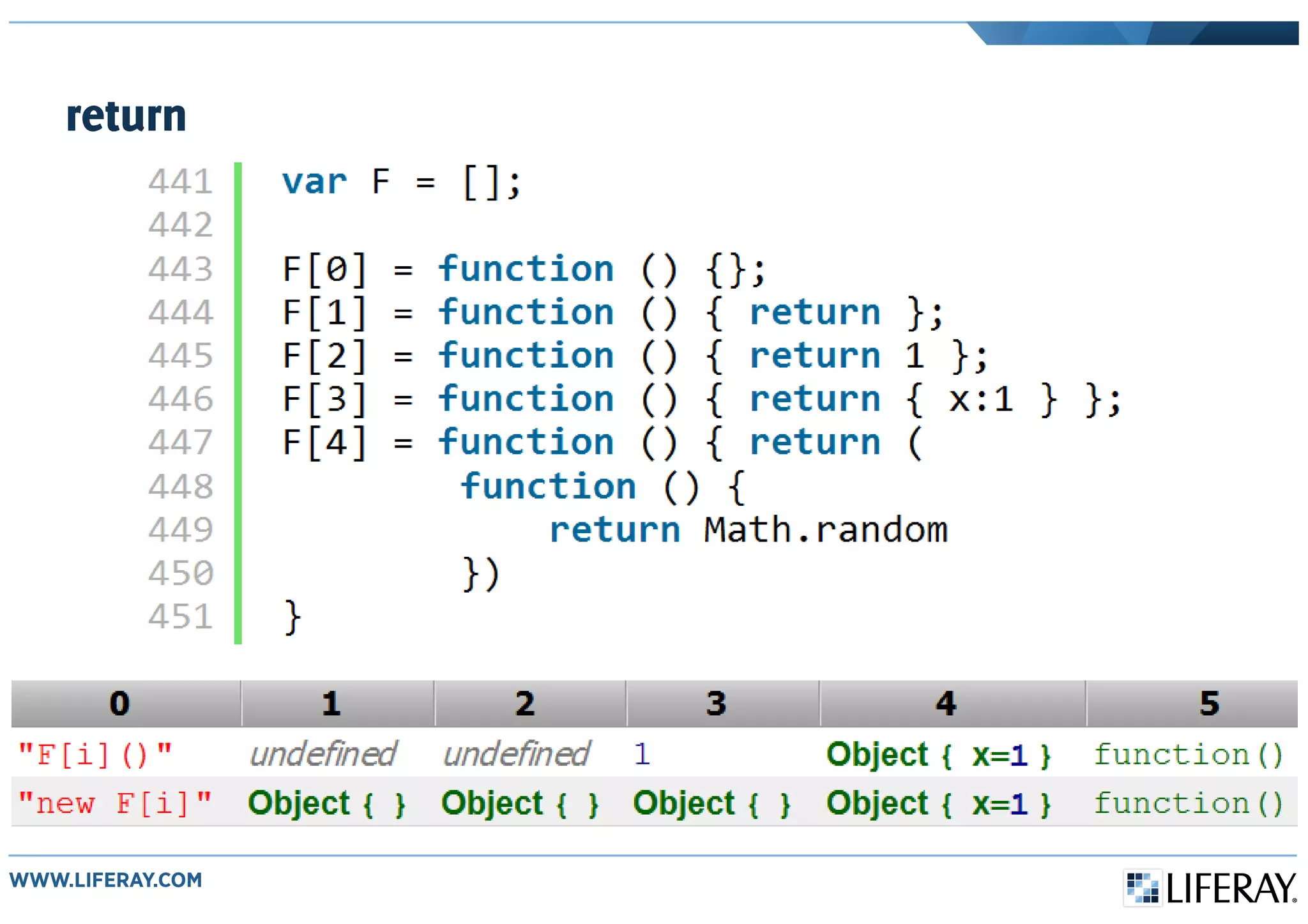Click column header 3 in the table
This screenshot has width=1308, height=924.
pyautogui.click(x=716, y=704)
